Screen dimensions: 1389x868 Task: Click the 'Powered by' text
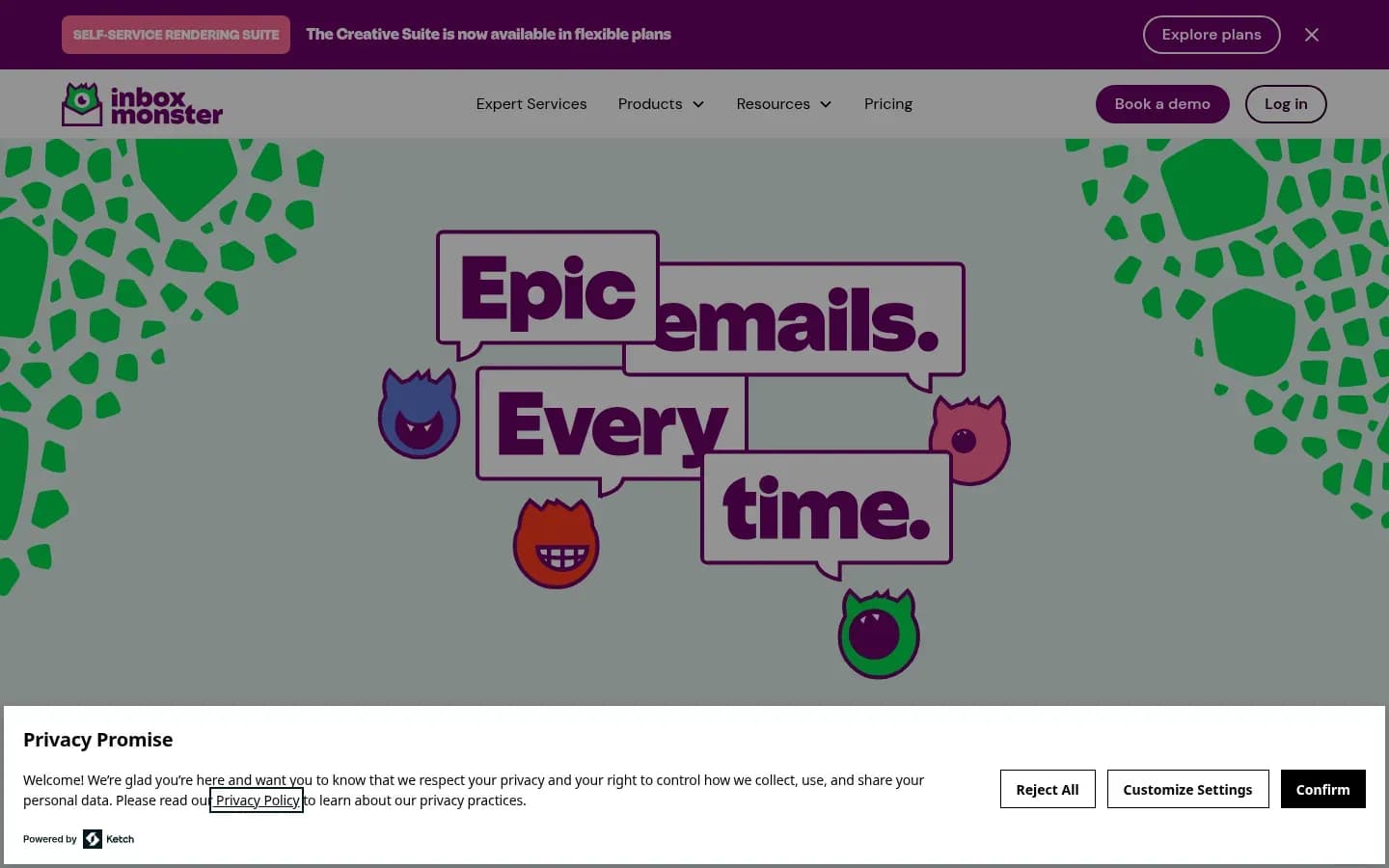[50, 839]
